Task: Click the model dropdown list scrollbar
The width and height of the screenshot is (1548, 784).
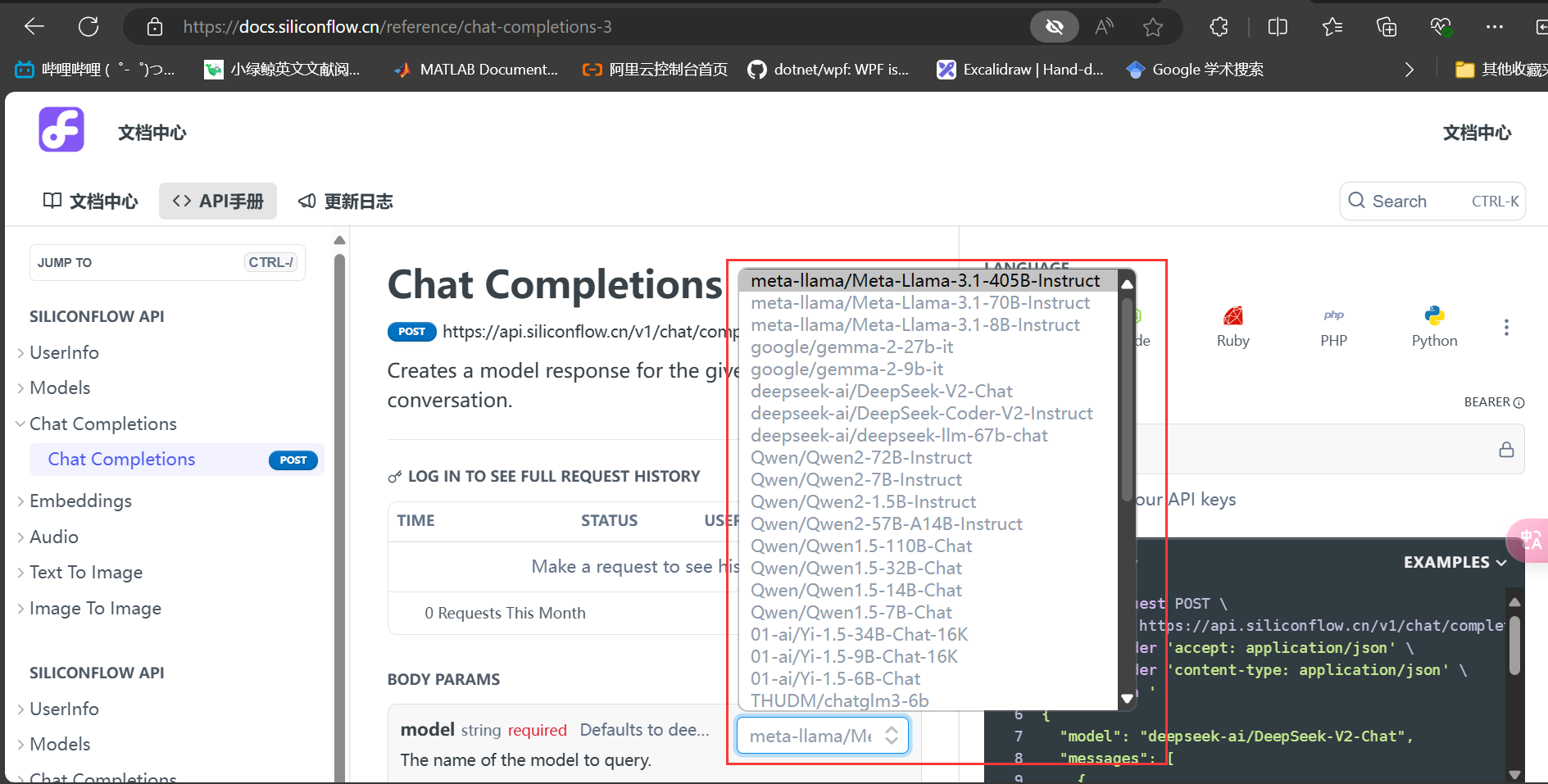Action: pos(1127,401)
